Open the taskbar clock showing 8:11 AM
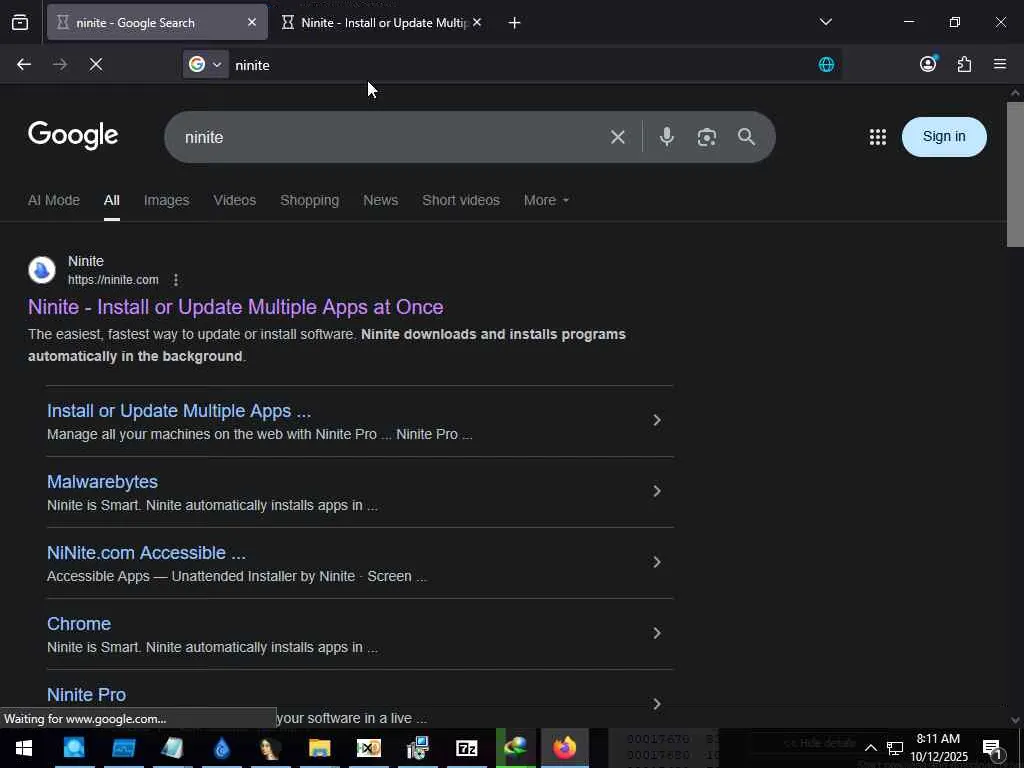The height and width of the screenshot is (768, 1024). (938, 748)
